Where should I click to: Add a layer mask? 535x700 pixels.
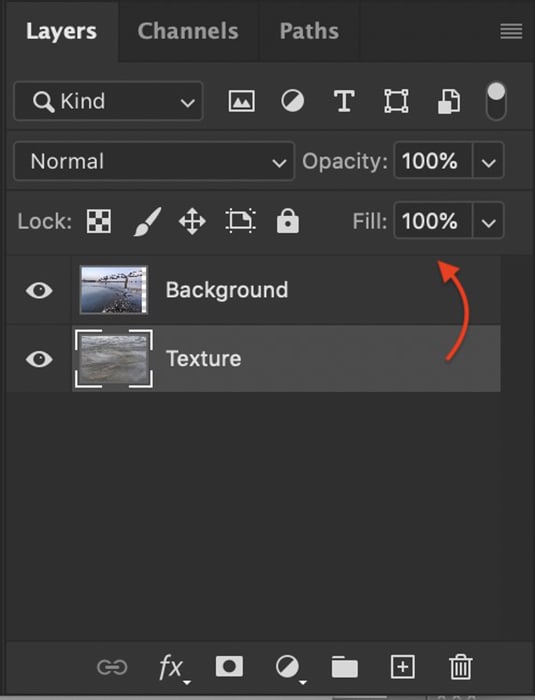[x=229, y=667]
